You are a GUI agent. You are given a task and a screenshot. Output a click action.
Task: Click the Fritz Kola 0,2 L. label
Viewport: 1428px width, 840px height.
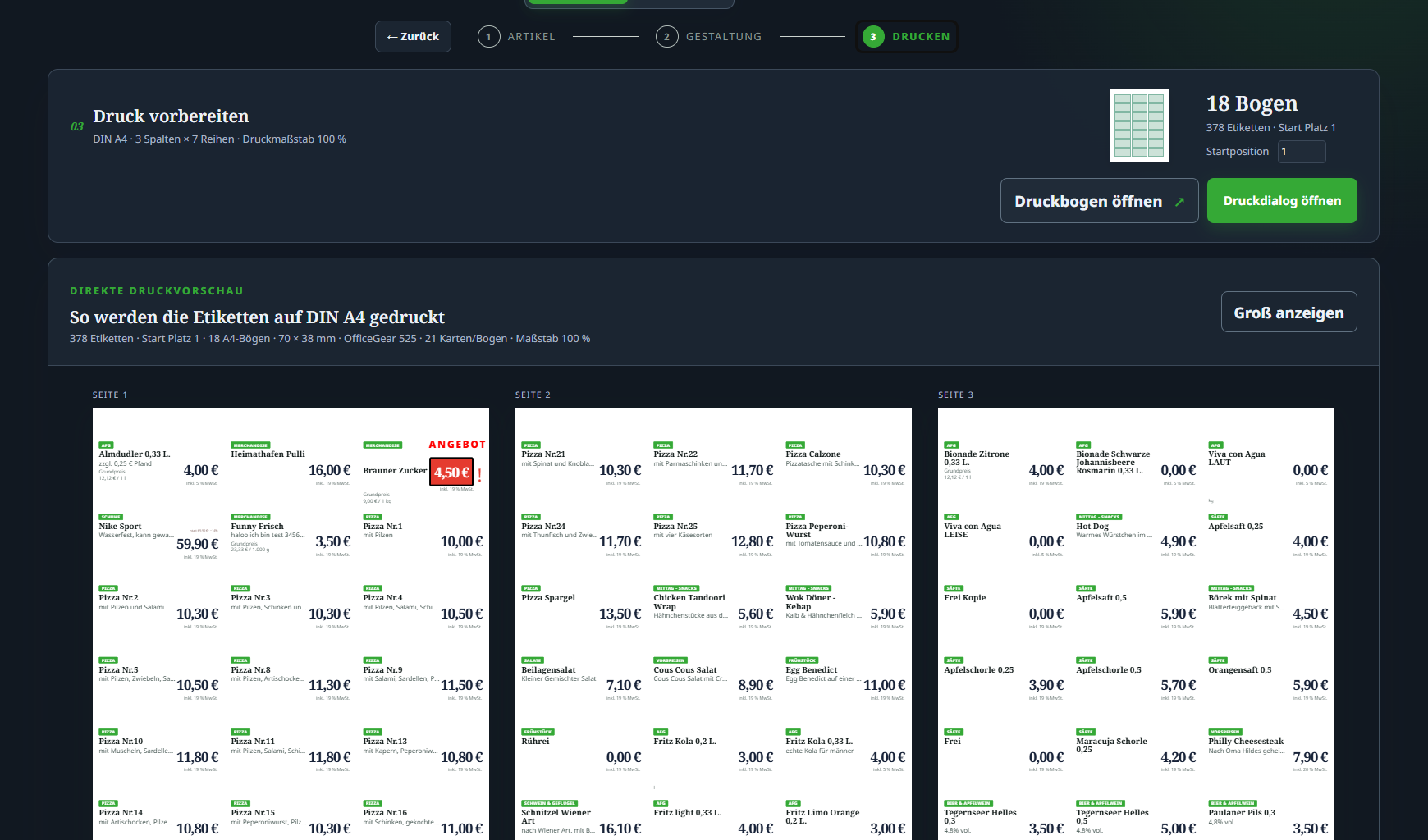click(x=684, y=741)
